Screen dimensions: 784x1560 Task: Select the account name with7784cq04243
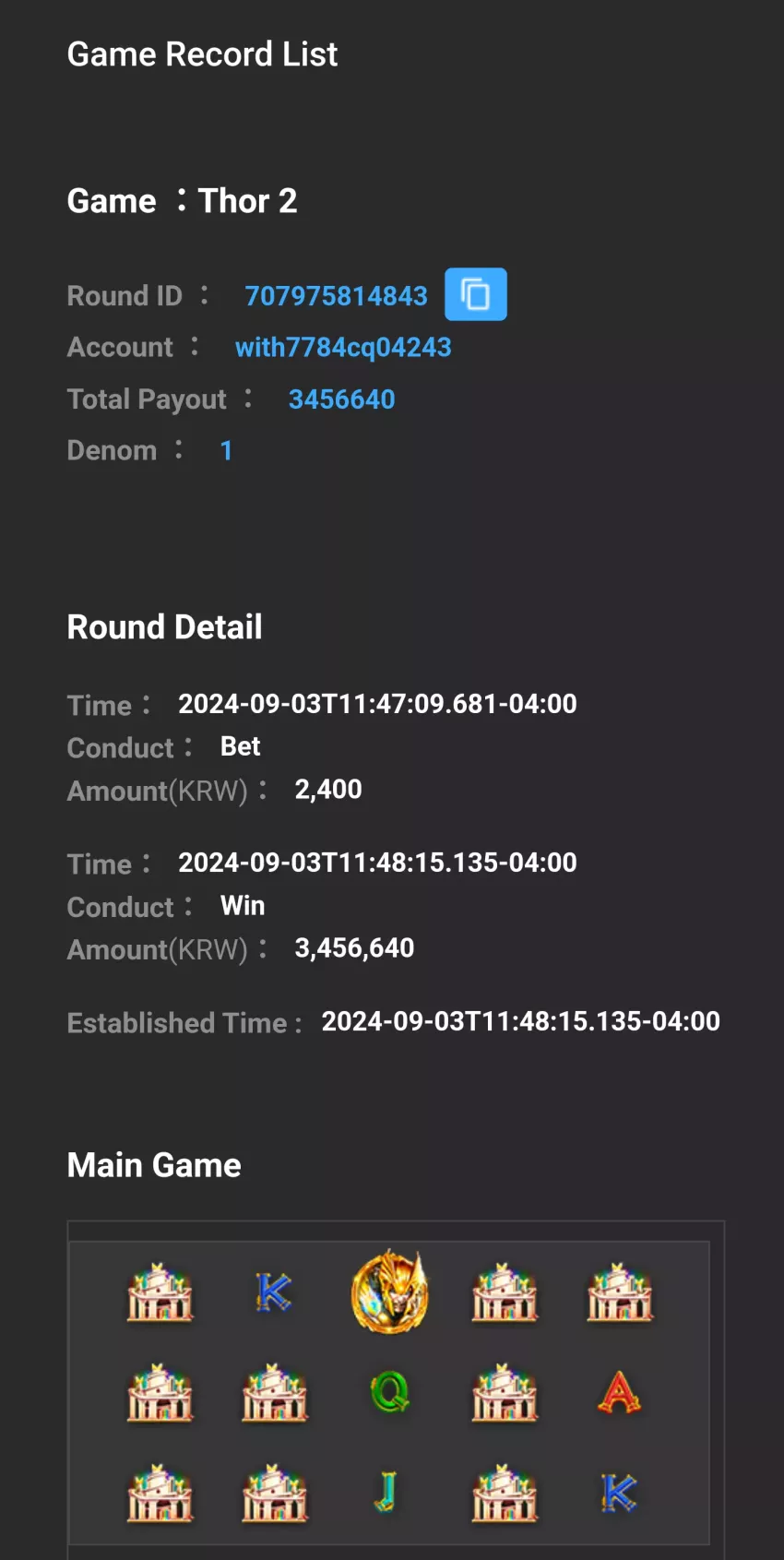point(343,348)
